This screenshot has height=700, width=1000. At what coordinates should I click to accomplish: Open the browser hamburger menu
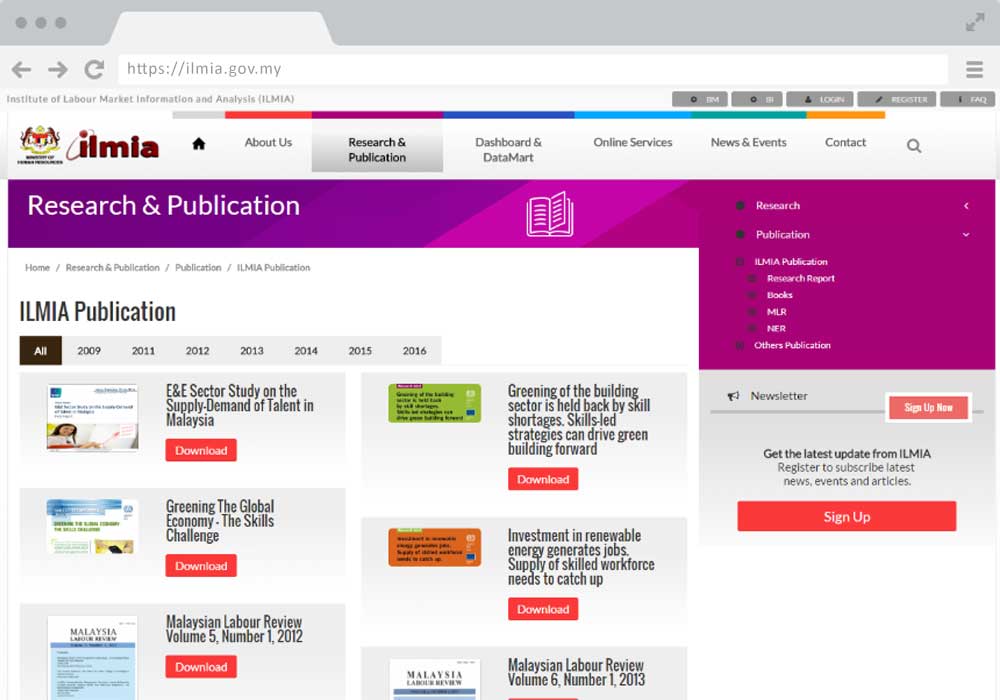(x=974, y=69)
